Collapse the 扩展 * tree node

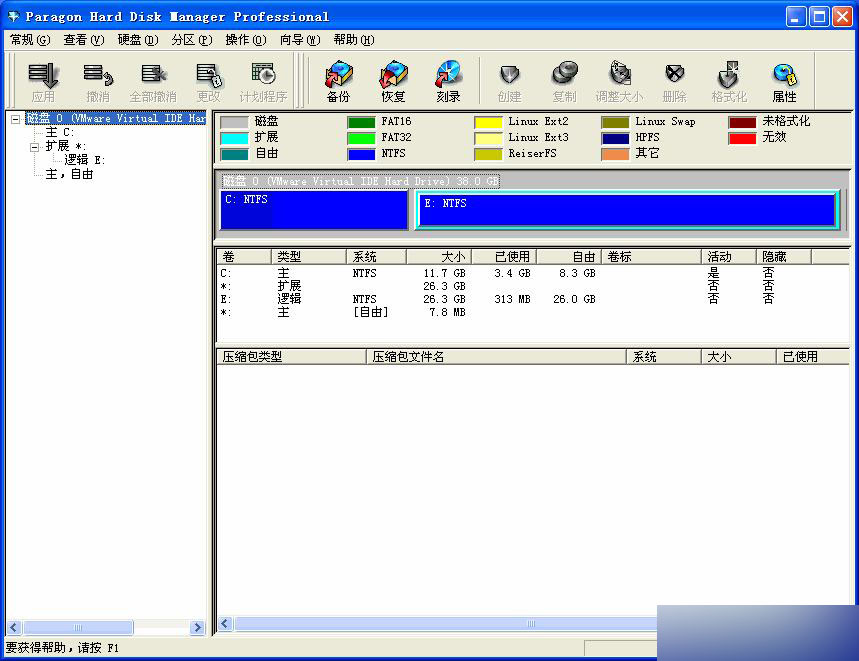click(x=35, y=147)
